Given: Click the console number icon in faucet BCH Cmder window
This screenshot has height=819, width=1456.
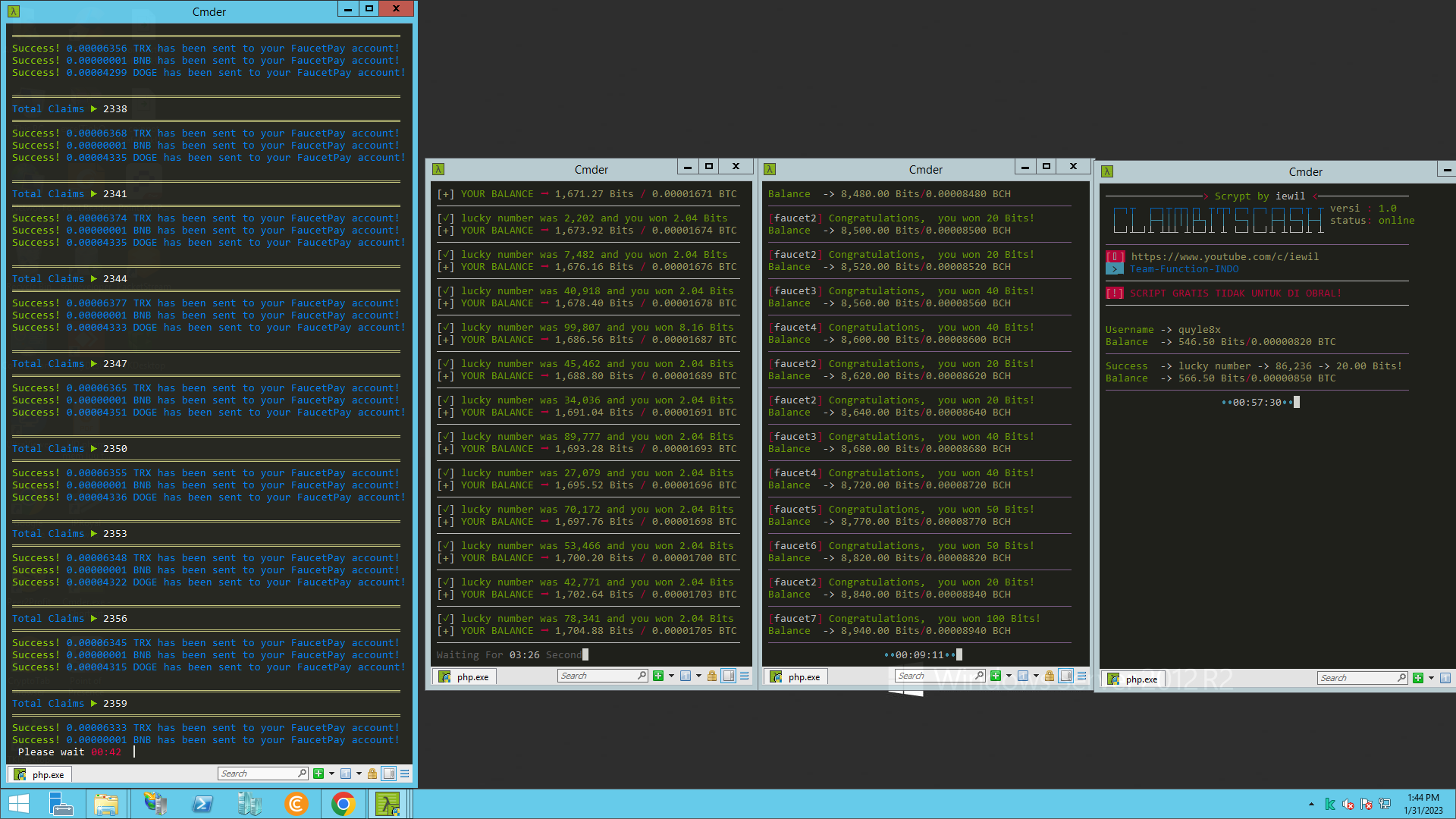Looking at the screenshot, I should point(1023,676).
